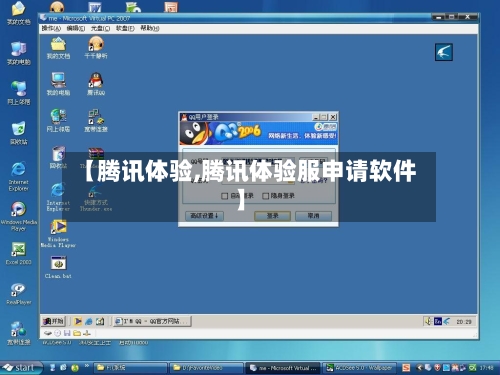Click Virtual PC shared folder status icon

point(77,333)
